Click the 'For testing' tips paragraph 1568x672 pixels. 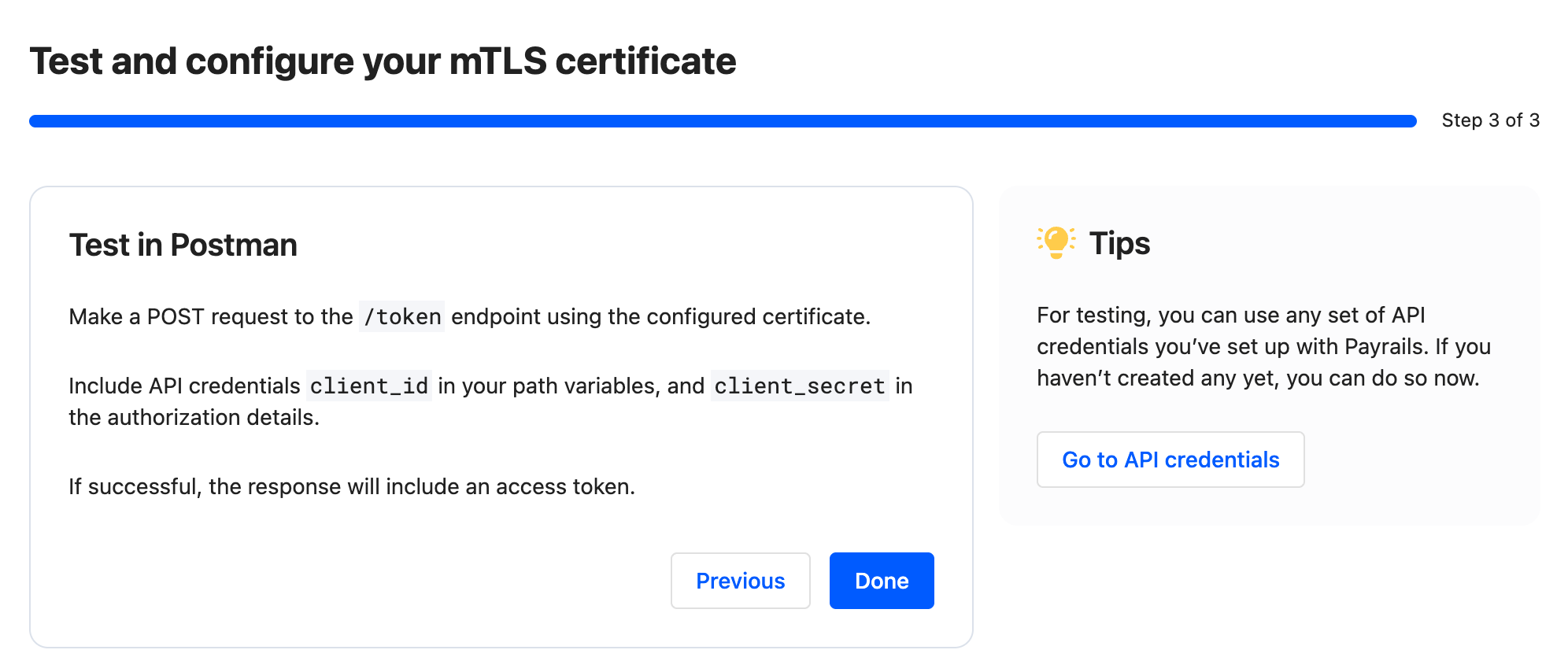[x=1264, y=346]
